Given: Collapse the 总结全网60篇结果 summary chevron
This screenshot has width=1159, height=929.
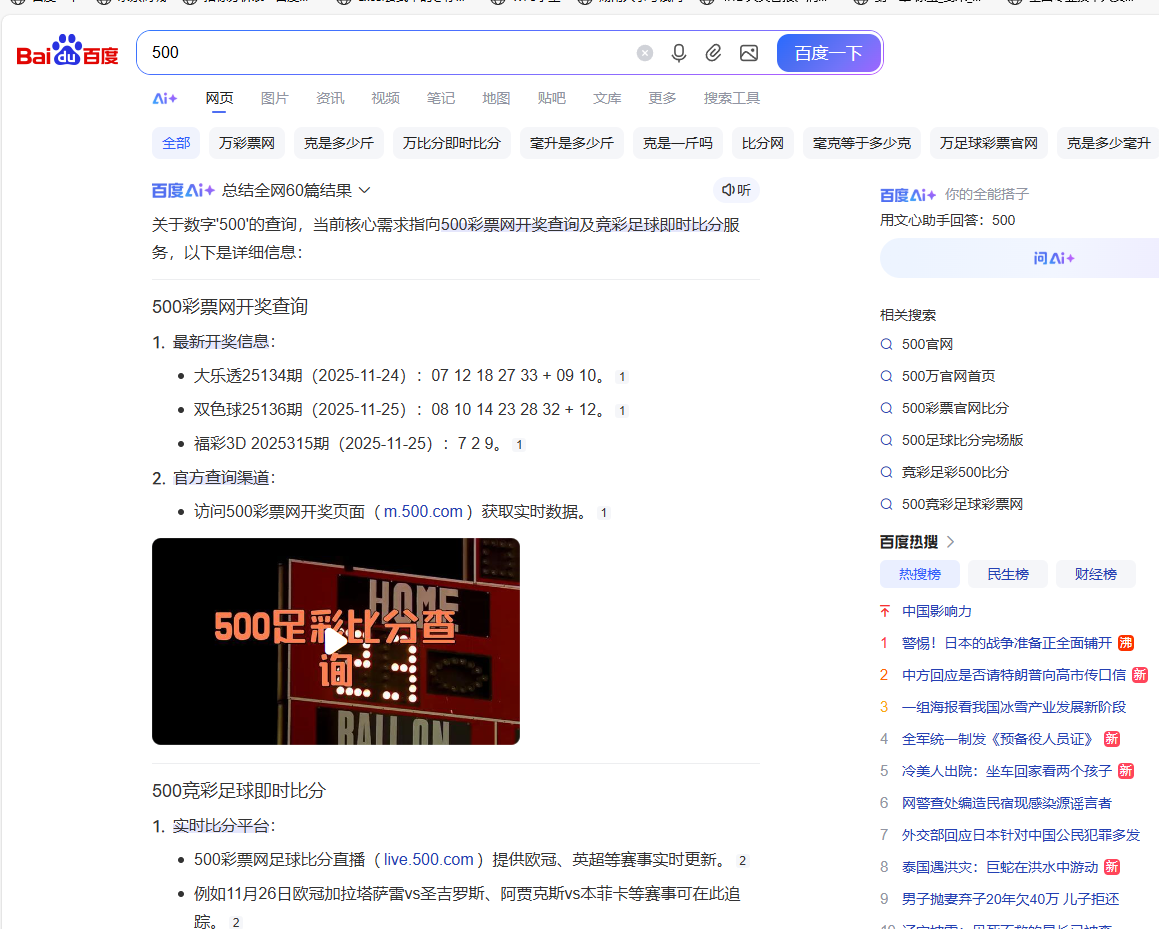Looking at the screenshot, I should [x=364, y=189].
